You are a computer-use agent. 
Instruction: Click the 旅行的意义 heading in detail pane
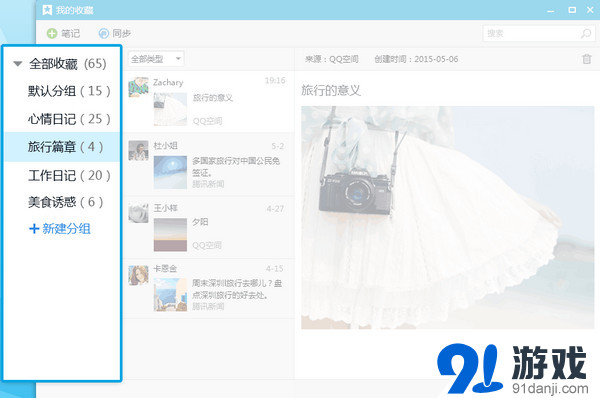[331, 90]
